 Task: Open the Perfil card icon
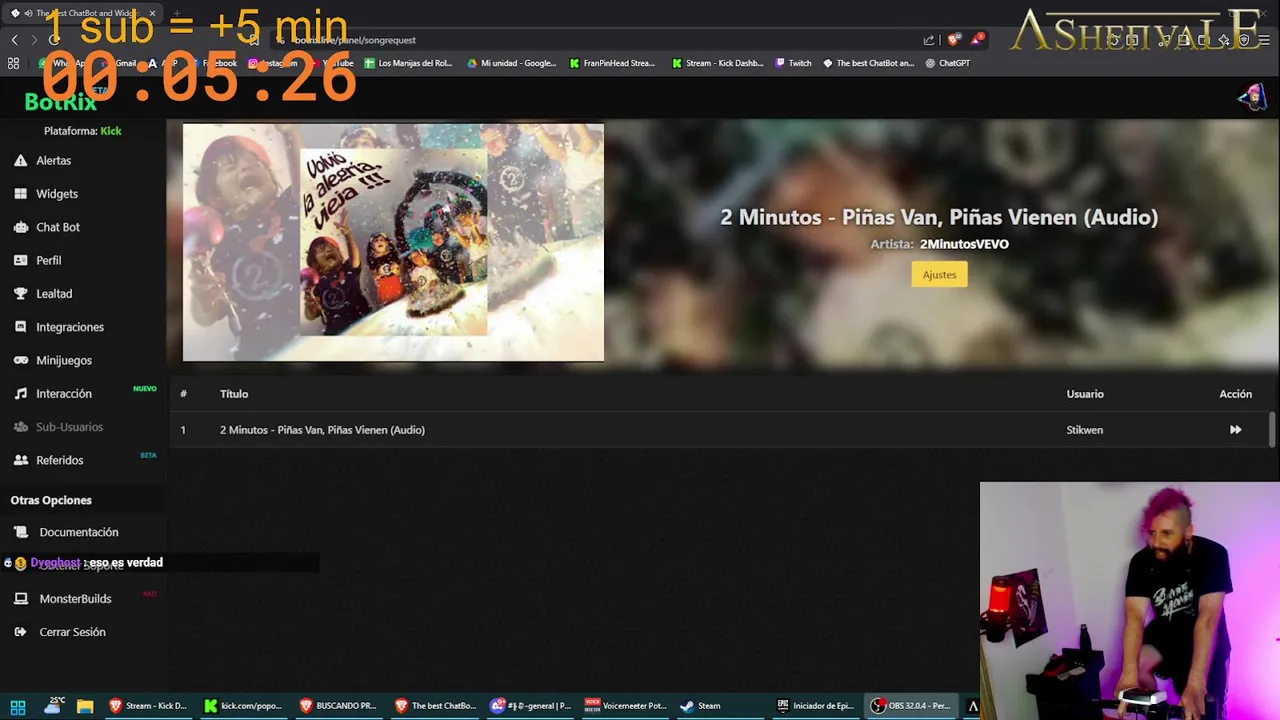click(x=20, y=260)
